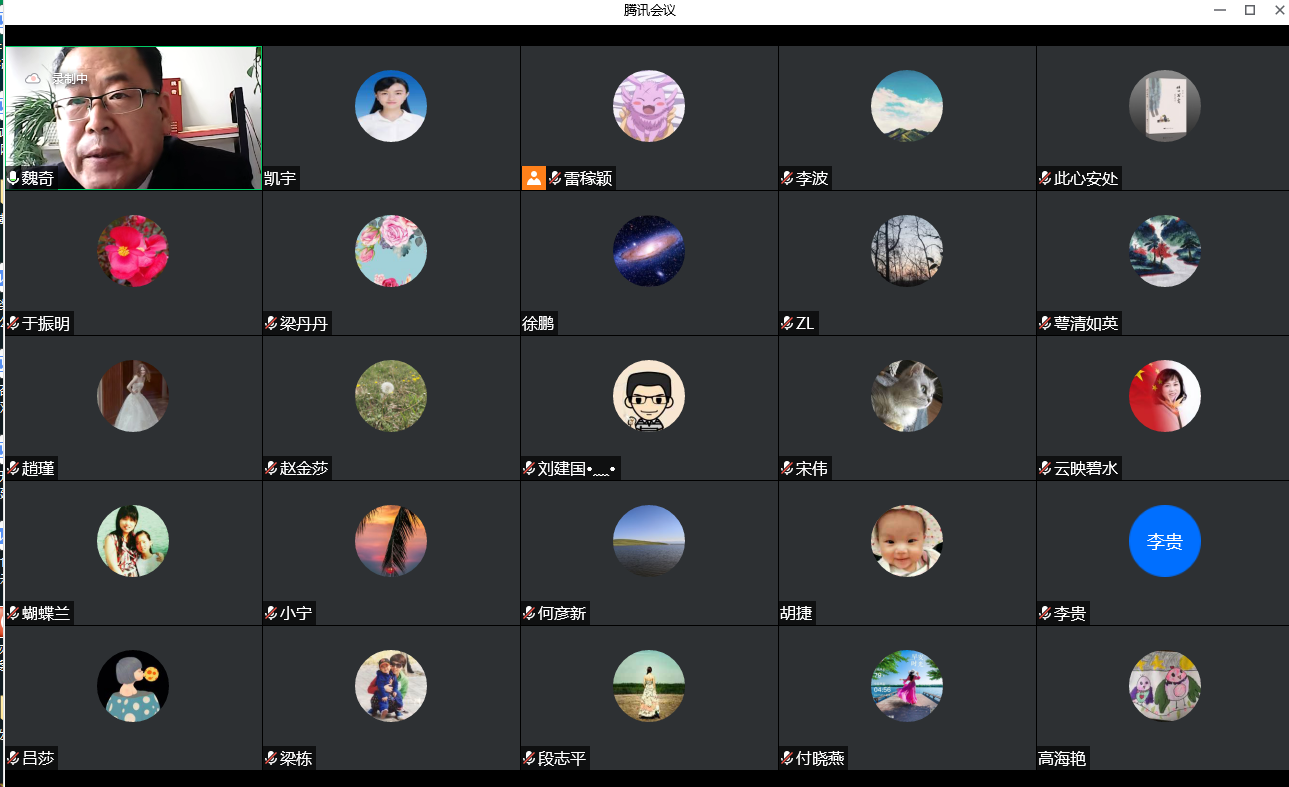Click the cat avatar of 宋伟

[907, 396]
